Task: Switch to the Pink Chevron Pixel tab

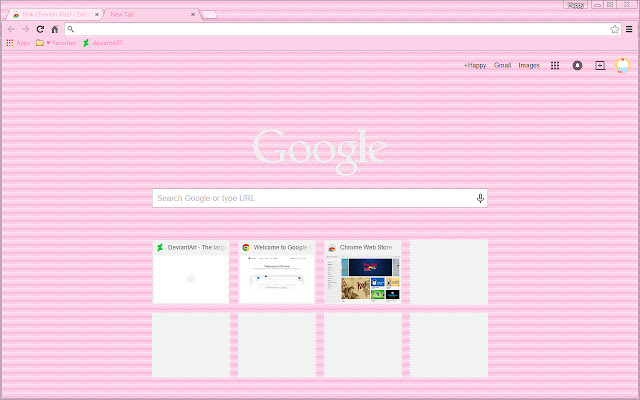Action: pos(53,14)
